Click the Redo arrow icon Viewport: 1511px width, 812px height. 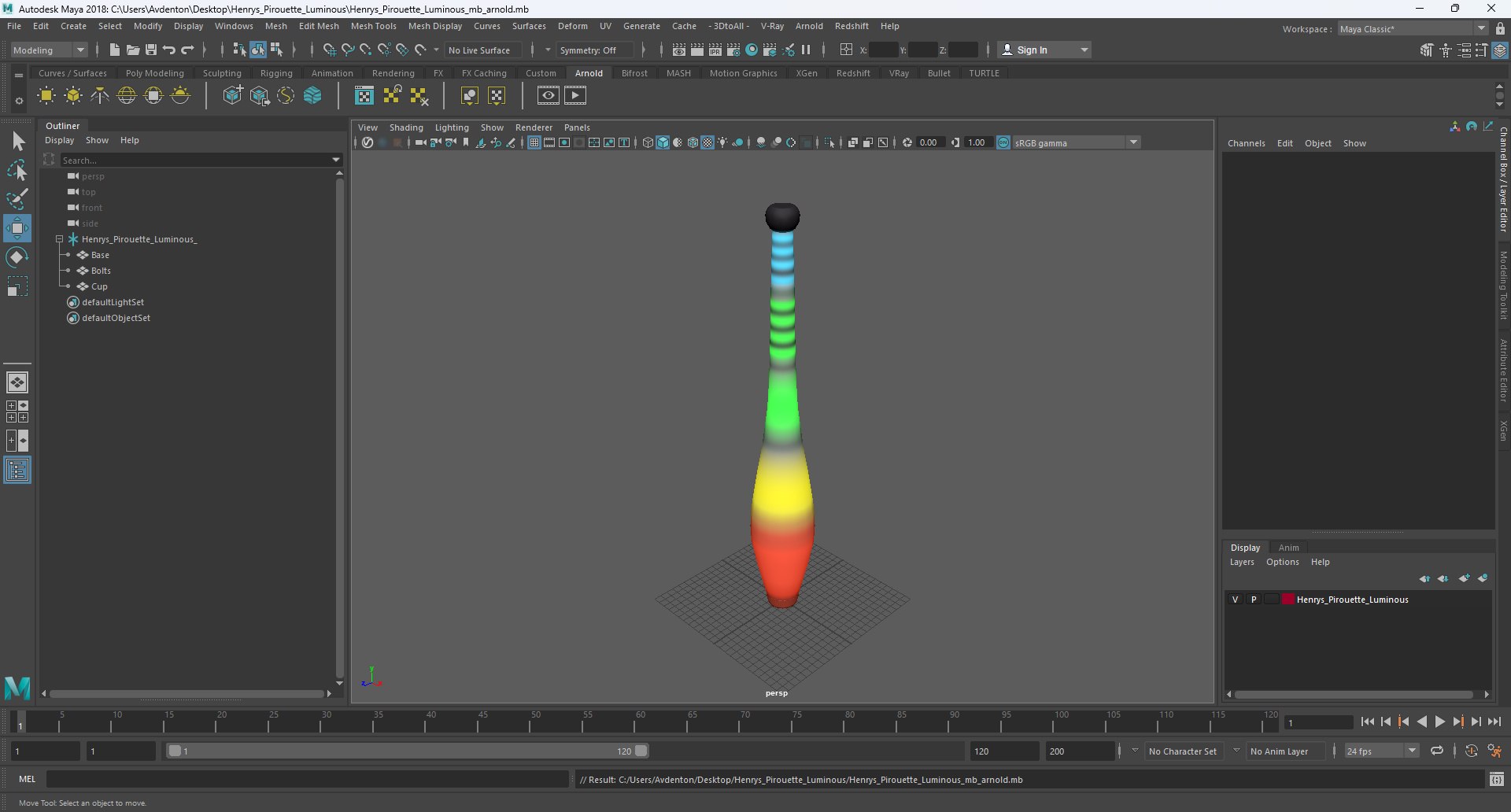point(187,50)
